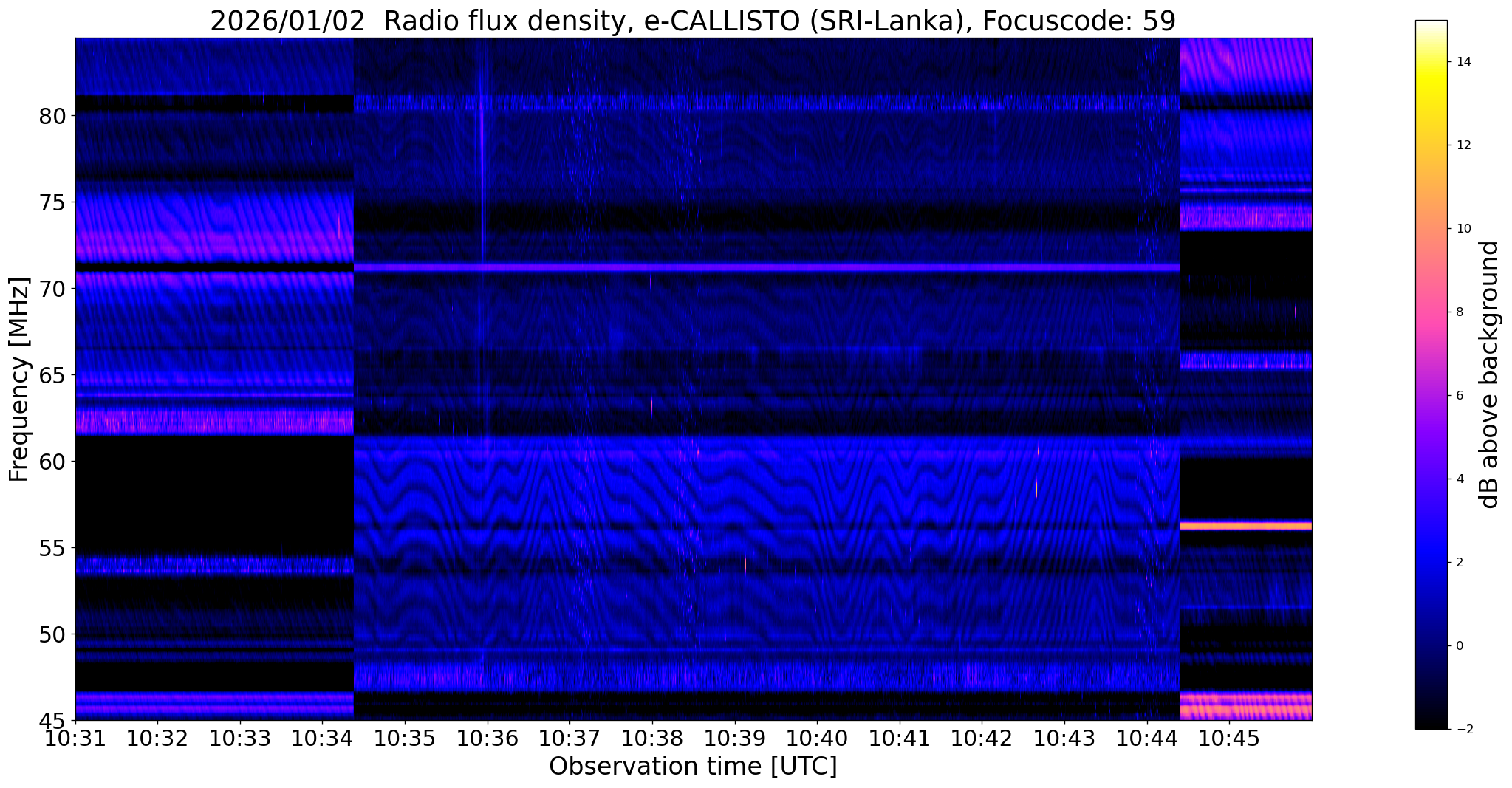The image size is (1512, 788).
Task: Click the colorbar tick label 0
Action: (1458, 646)
